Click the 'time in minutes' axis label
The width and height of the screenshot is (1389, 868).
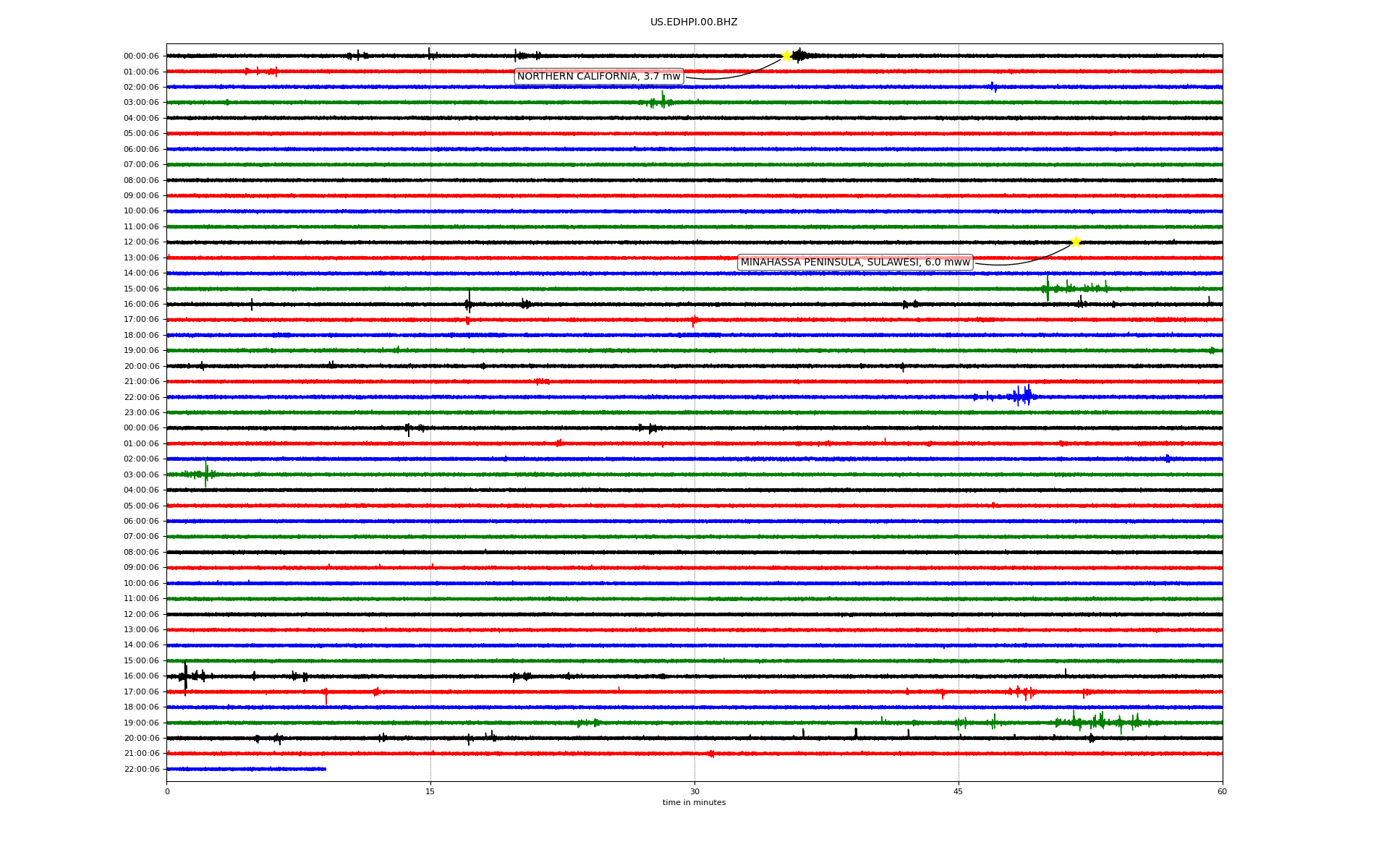[694, 803]
